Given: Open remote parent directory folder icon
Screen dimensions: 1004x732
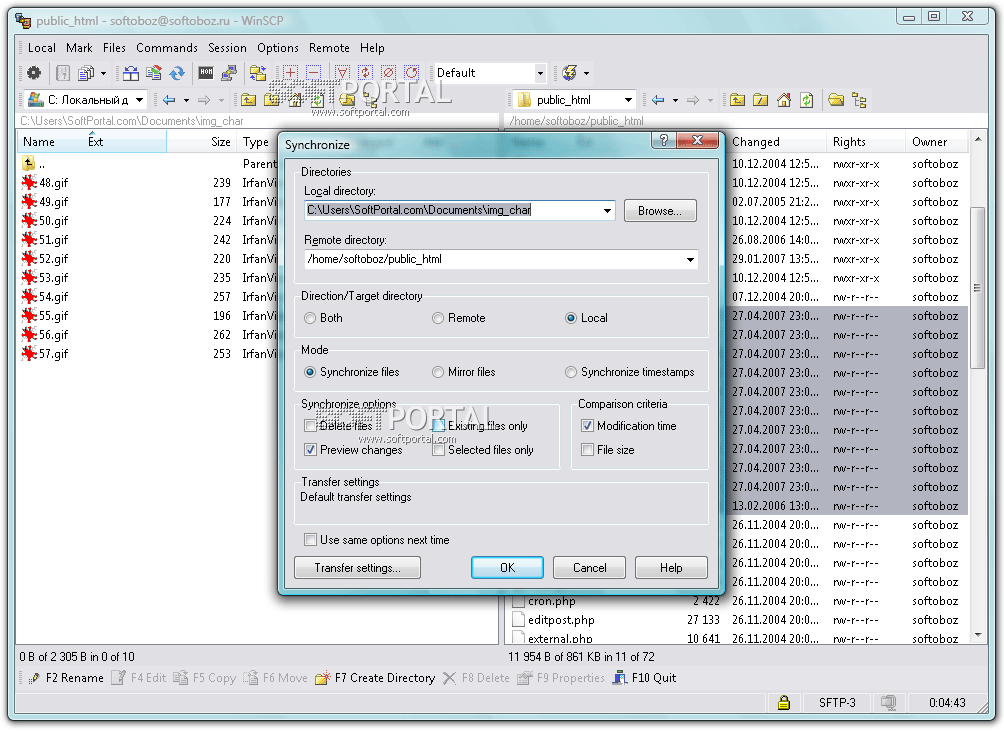Looking at the screenshot, I should 738,100.
